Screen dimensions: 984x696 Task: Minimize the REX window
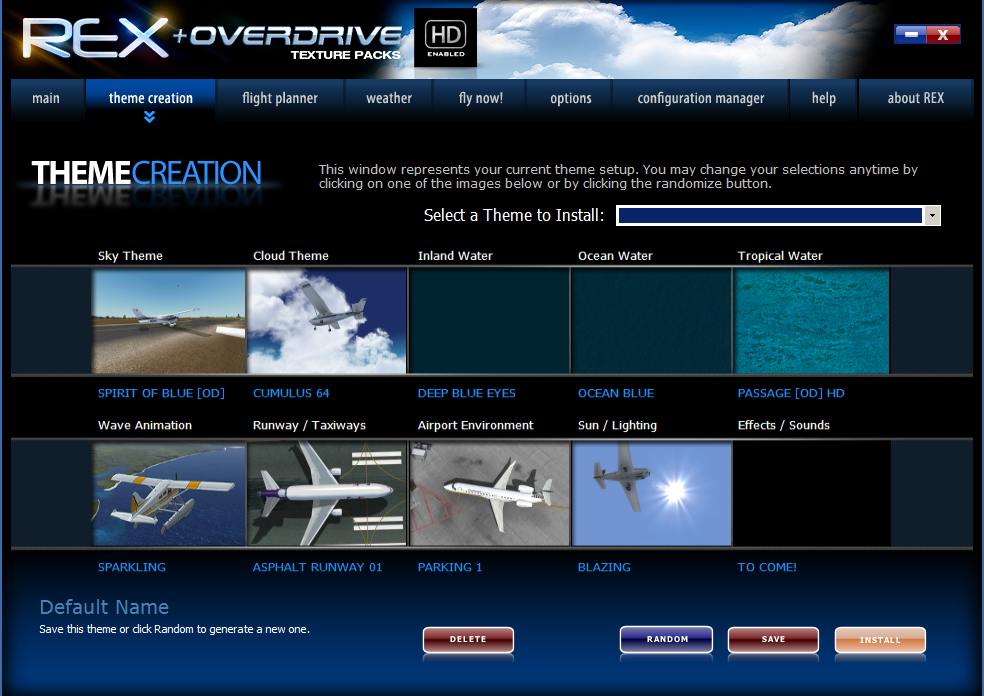(x=910, y=35)
